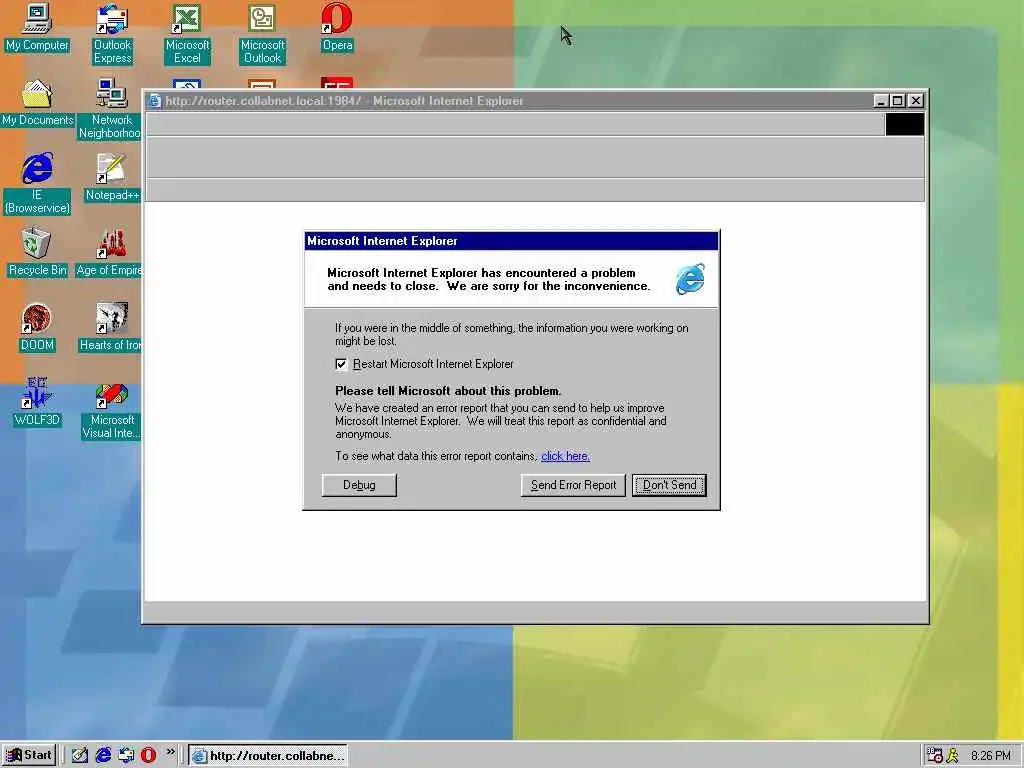Screen dimensions: 1024x768
Task: Click the Send Error Report button
Action: click(x=573, y=485)
